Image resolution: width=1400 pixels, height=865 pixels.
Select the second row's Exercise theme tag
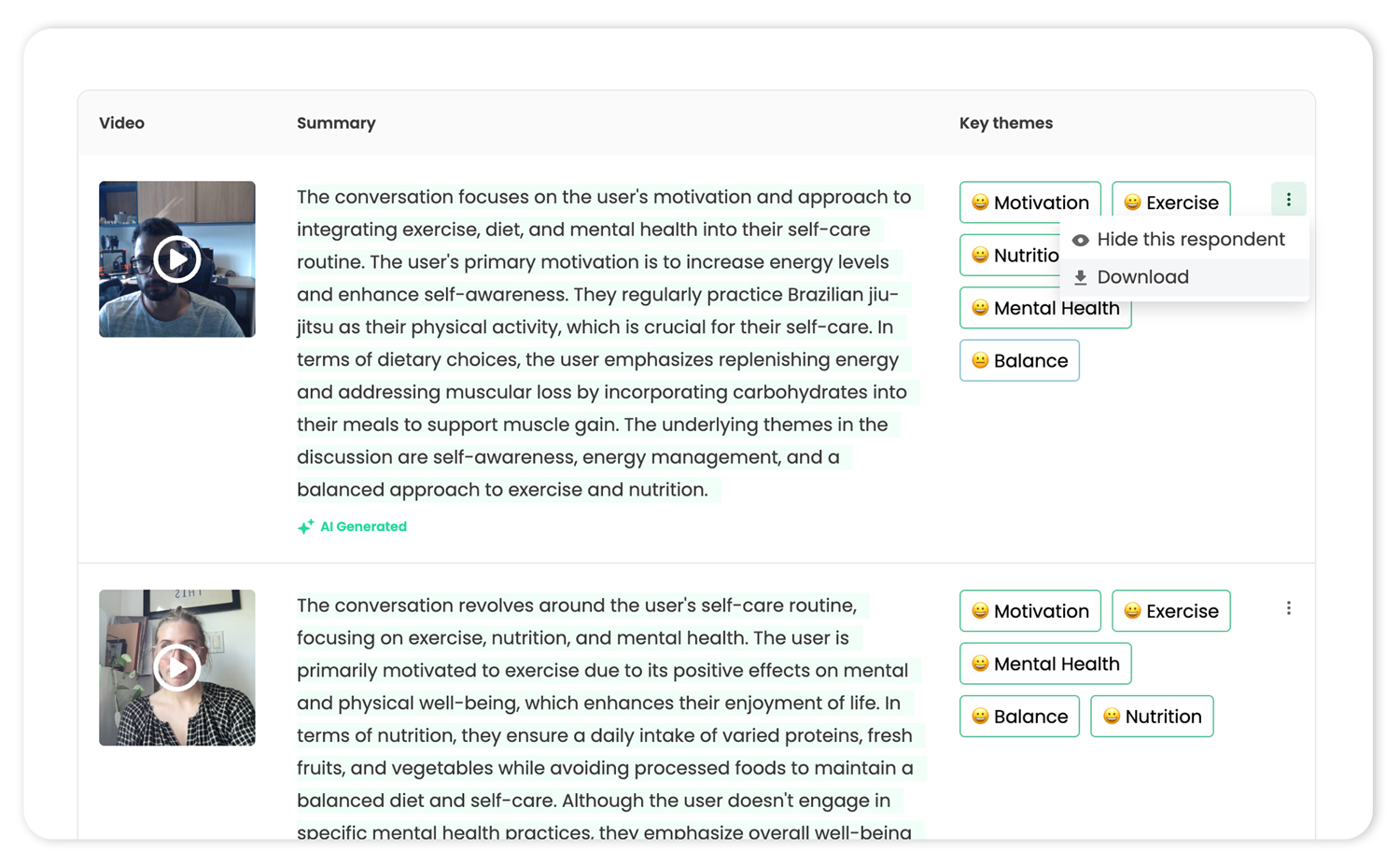[1170, 611]
